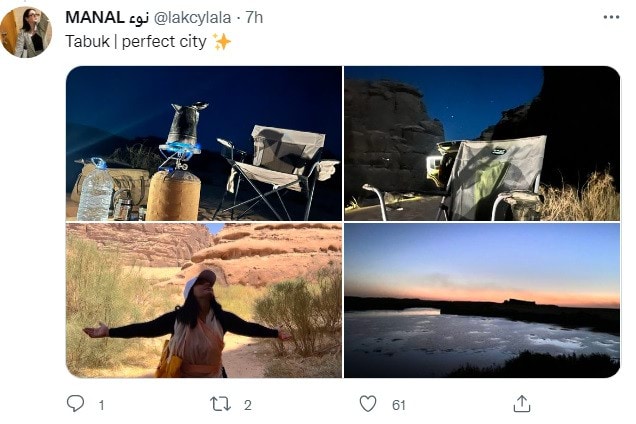Click the reply count 1
Screen dimensions: 636x424
point(101,405)
